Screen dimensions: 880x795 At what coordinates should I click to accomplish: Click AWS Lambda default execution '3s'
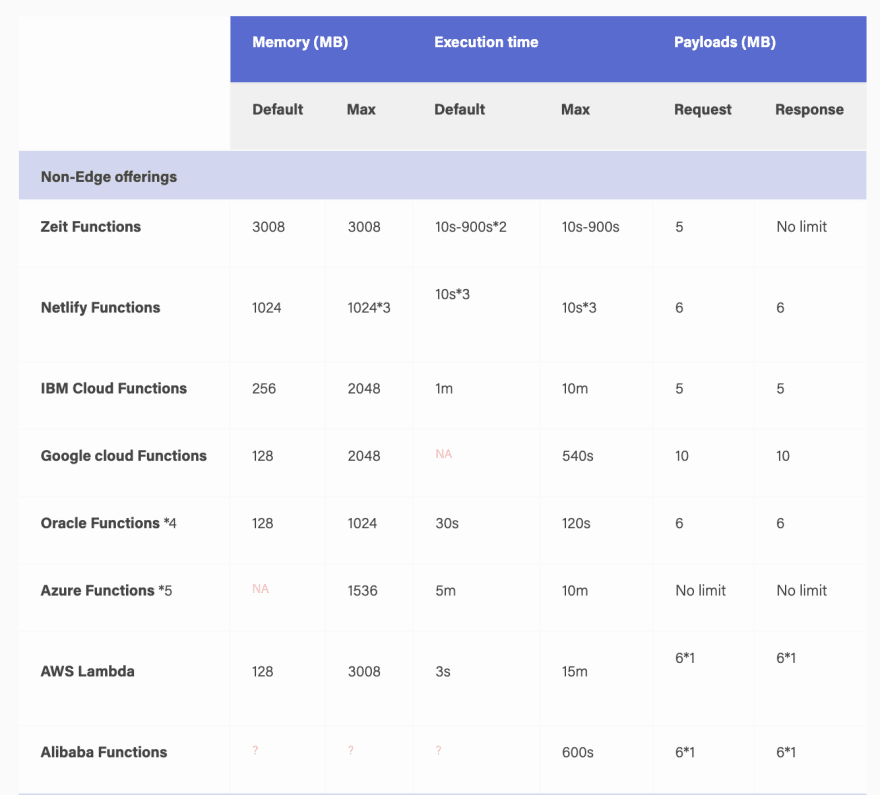[443, 671]
